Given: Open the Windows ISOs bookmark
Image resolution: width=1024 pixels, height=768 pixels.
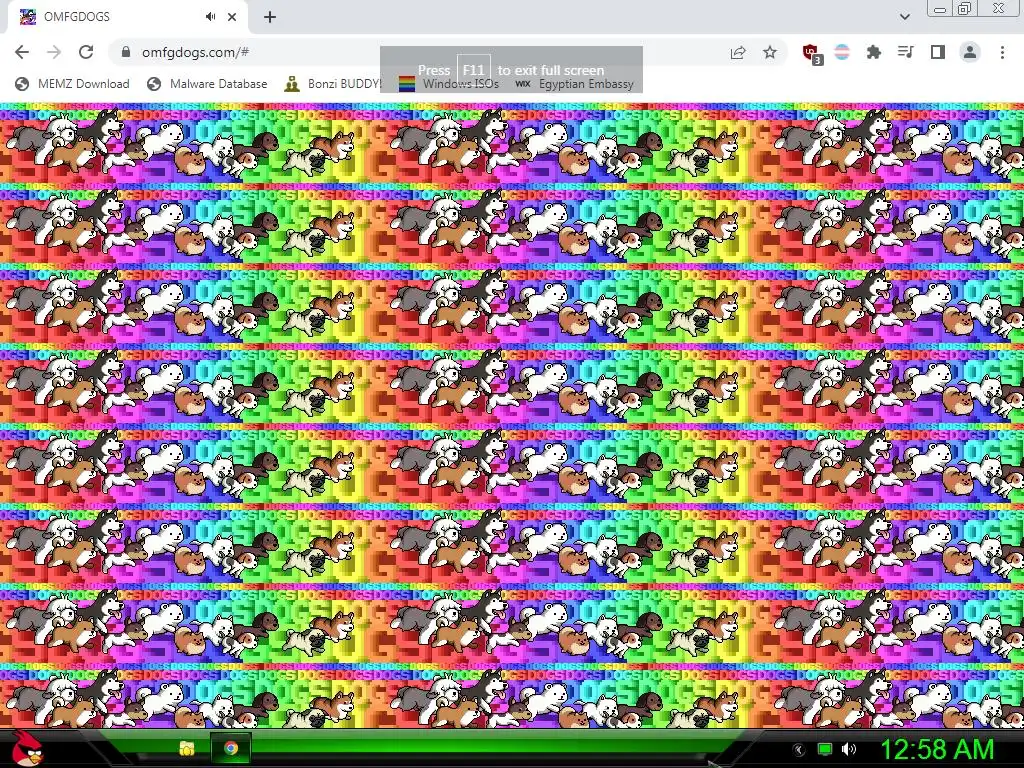Looking at the screenshot, I should [x=449, y=84].
